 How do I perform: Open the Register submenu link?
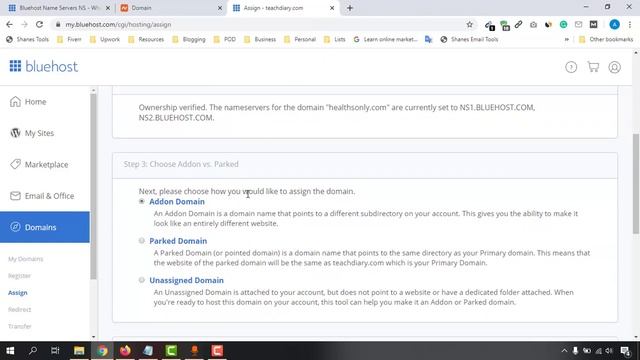19,276
